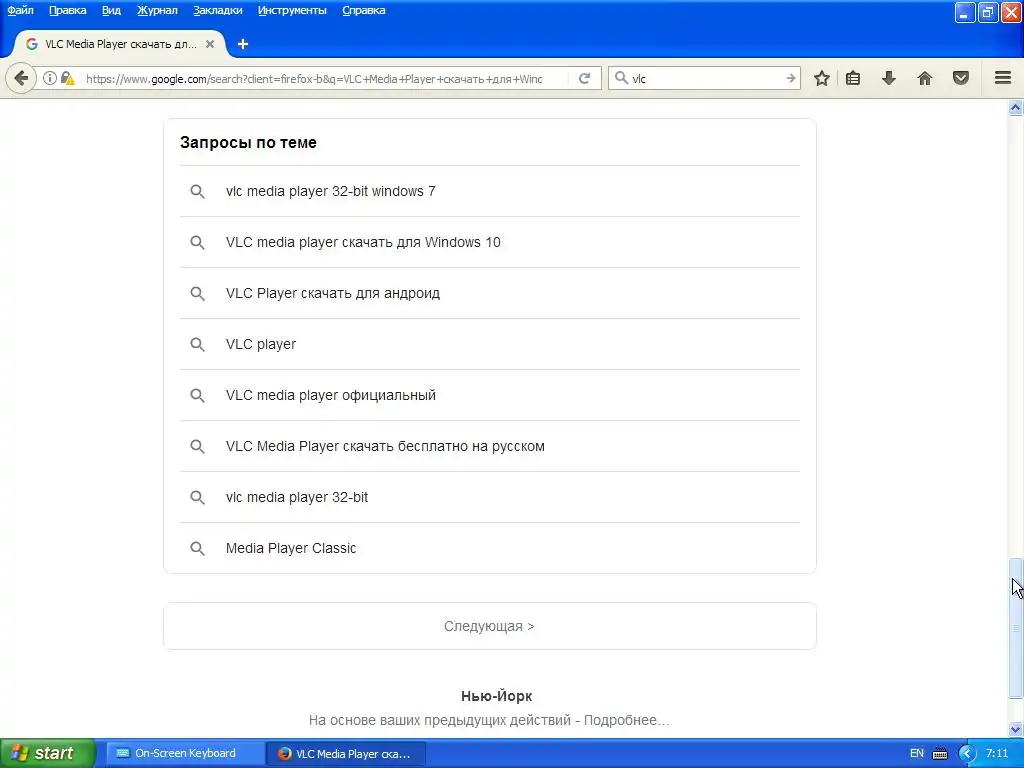
Task: Click the magnifier icon beside VLC player
Action: click(197, 344)
